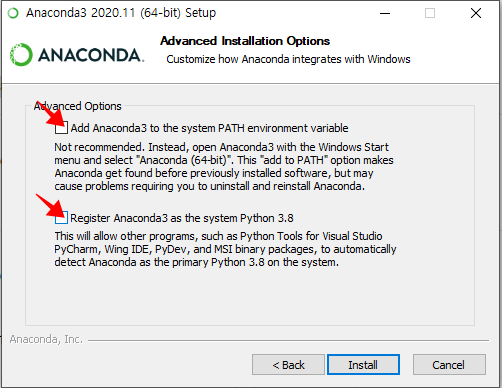This screenshot has height=388, width=502.
Task: Click the 'Register Anaconda3 as the system Python 3.8' label
Action: [182, 218]
